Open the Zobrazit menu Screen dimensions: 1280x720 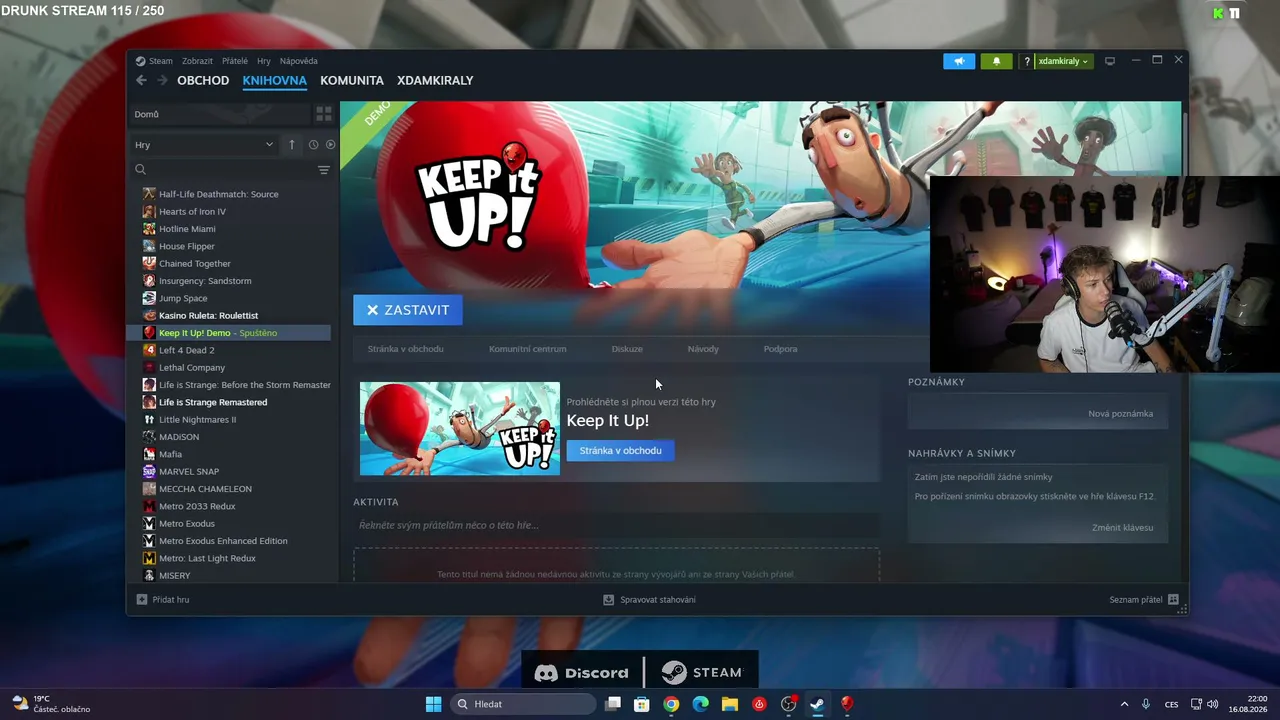point(197,61)
